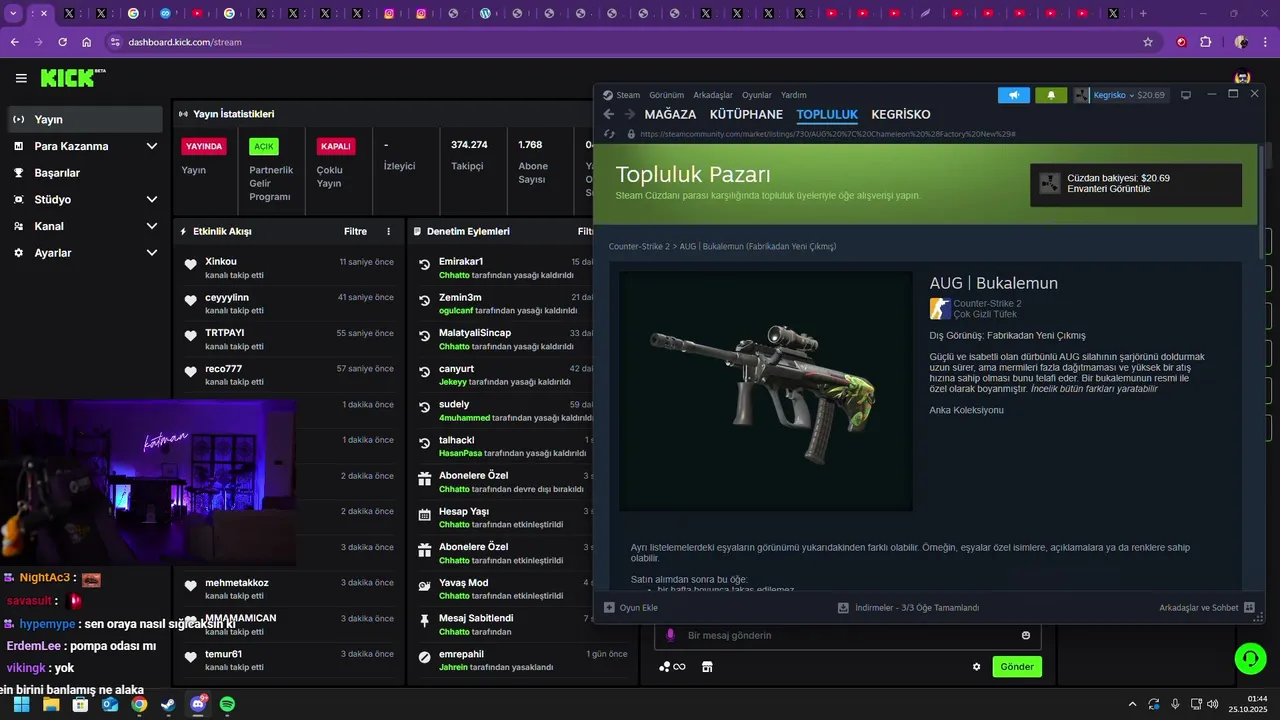1280x720 pixels.
Task: Click snail icon beside Yavaş Mod
Action: point(425,586)
